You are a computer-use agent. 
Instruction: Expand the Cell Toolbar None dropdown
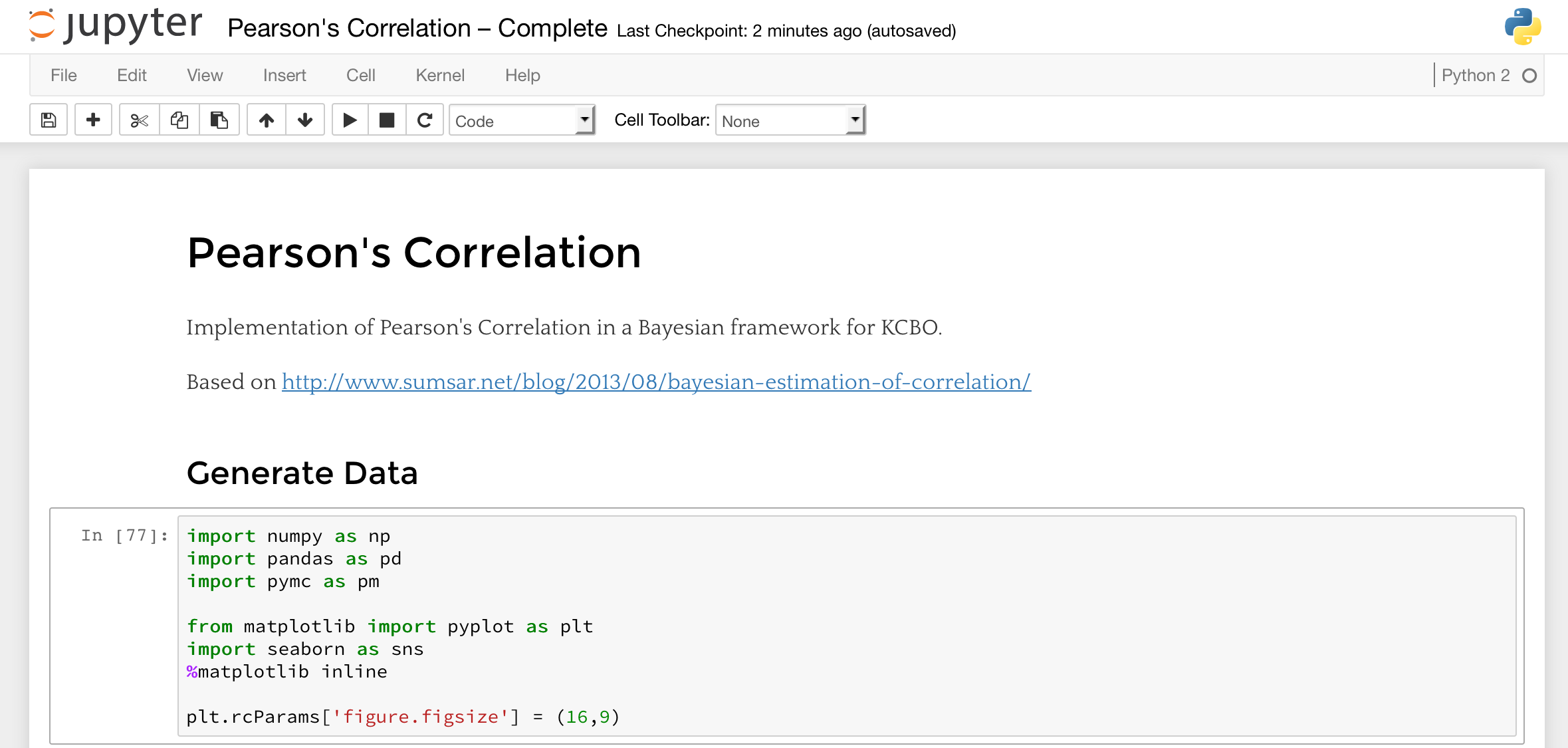pyautogui.click(x=790, y=120)
